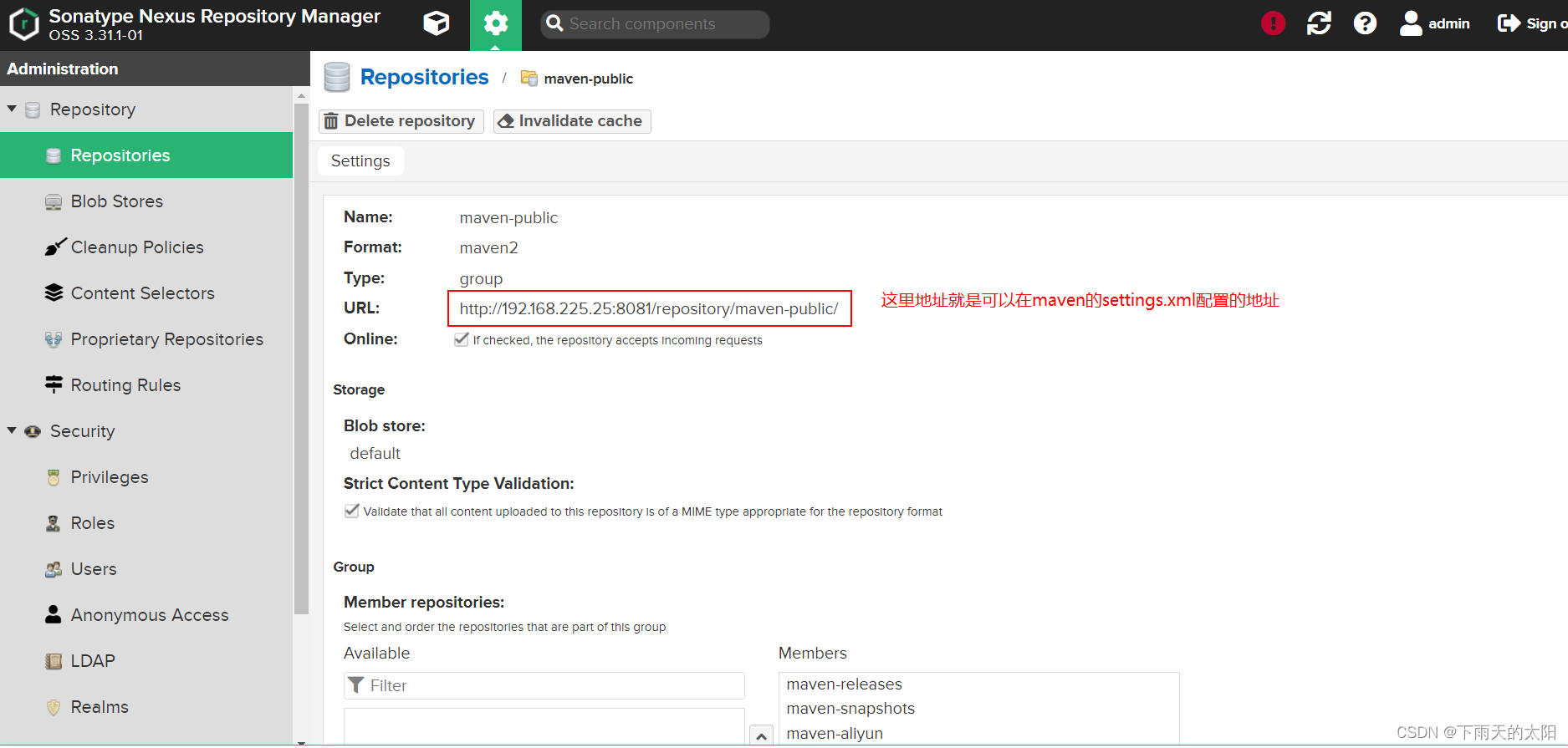The image size is (1568, 748).
Task: Click the maven-public folder icon in breadcrumb
Action: (529, 78)
